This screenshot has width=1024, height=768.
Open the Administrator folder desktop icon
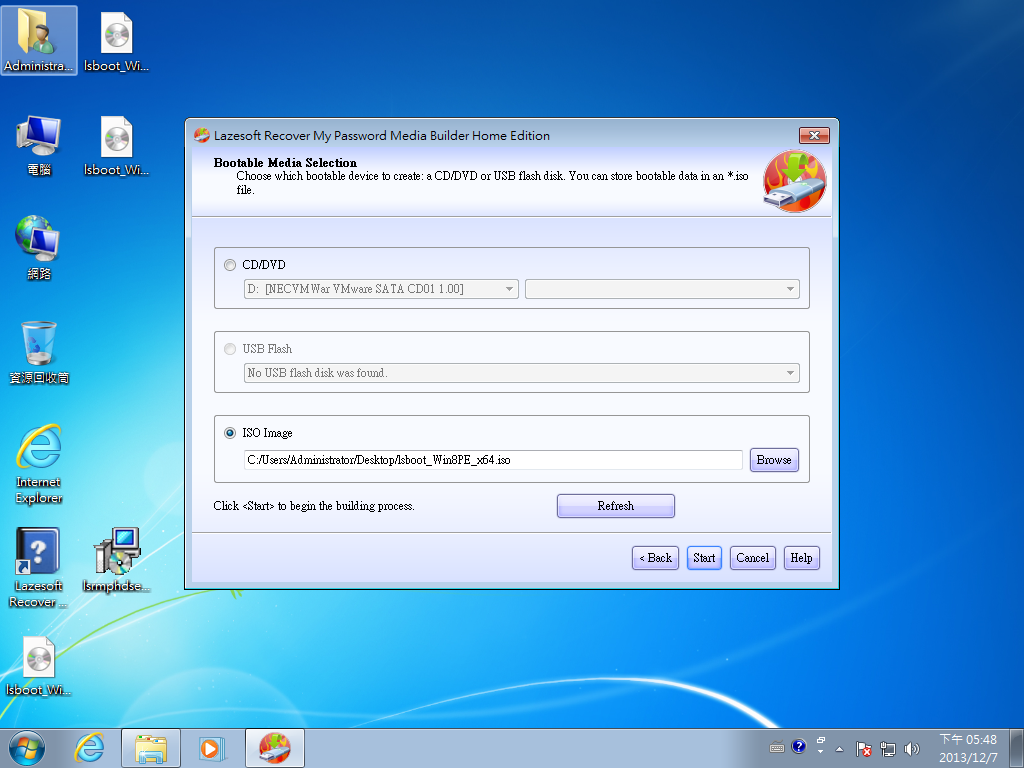point(39,40)
